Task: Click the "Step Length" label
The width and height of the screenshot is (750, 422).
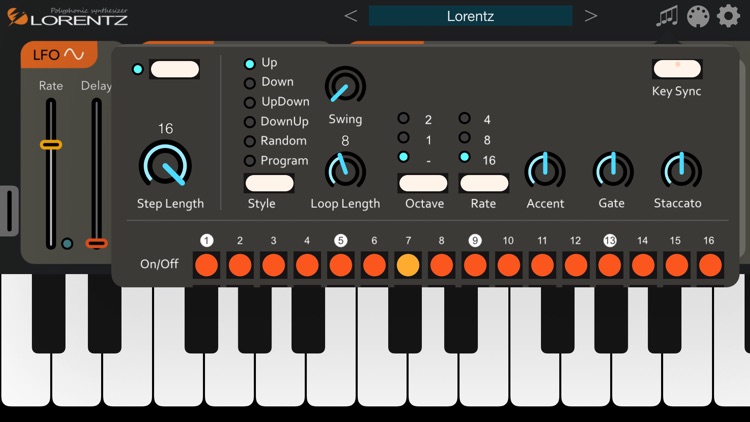Action: [170, 203]
